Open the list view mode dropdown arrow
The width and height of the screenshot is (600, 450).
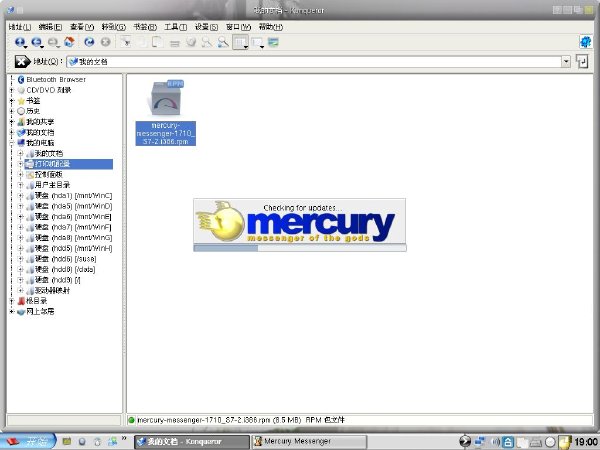(x=262, y=47)
